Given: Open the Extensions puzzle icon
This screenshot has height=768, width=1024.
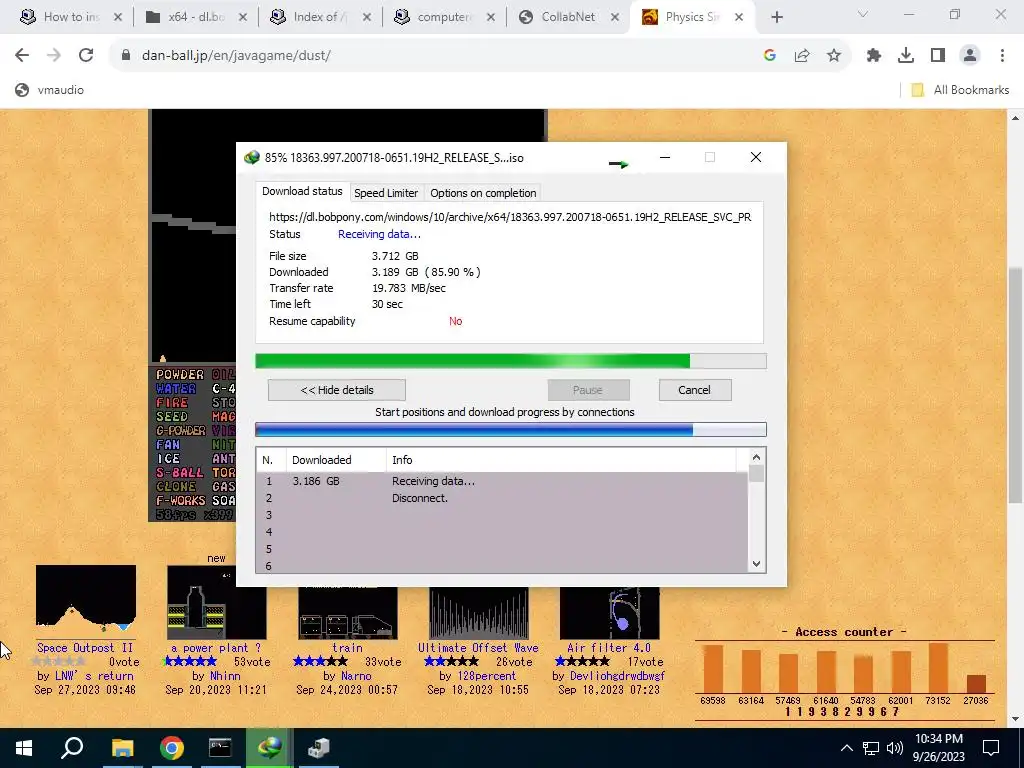Looking at the screenshot, I should click(x=874, y=56).
